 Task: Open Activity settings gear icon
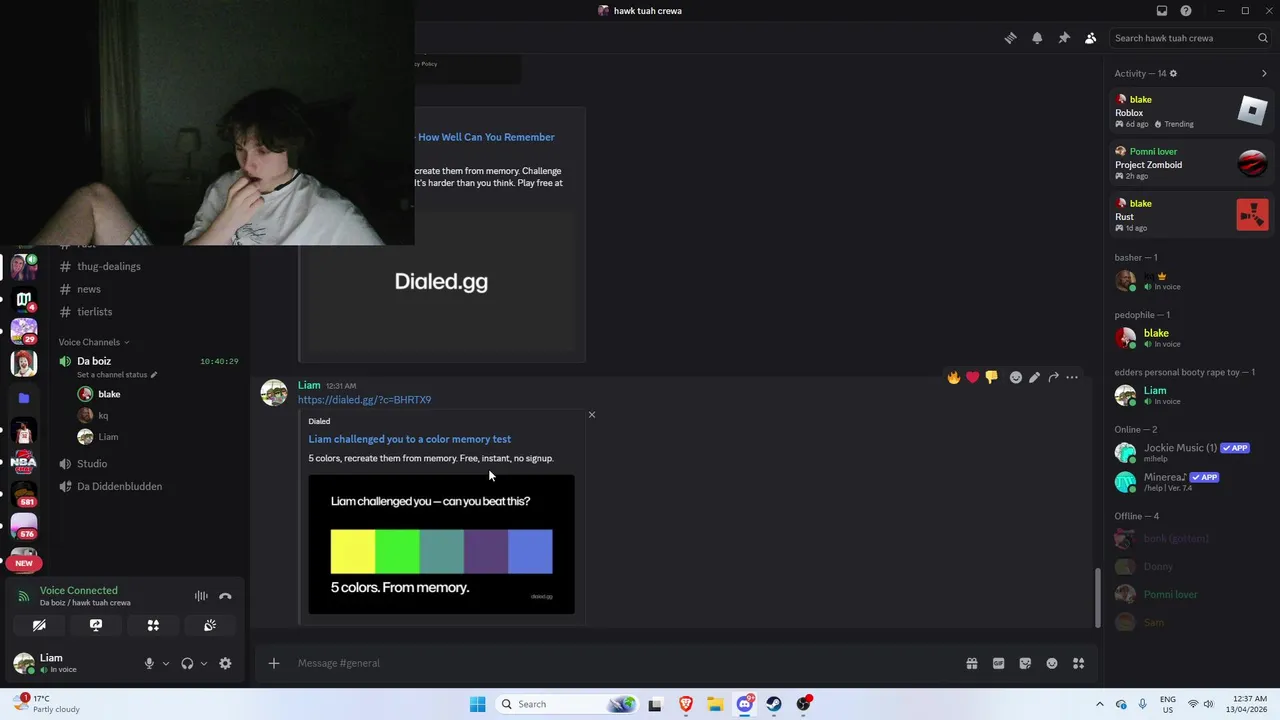point(1174,73)
